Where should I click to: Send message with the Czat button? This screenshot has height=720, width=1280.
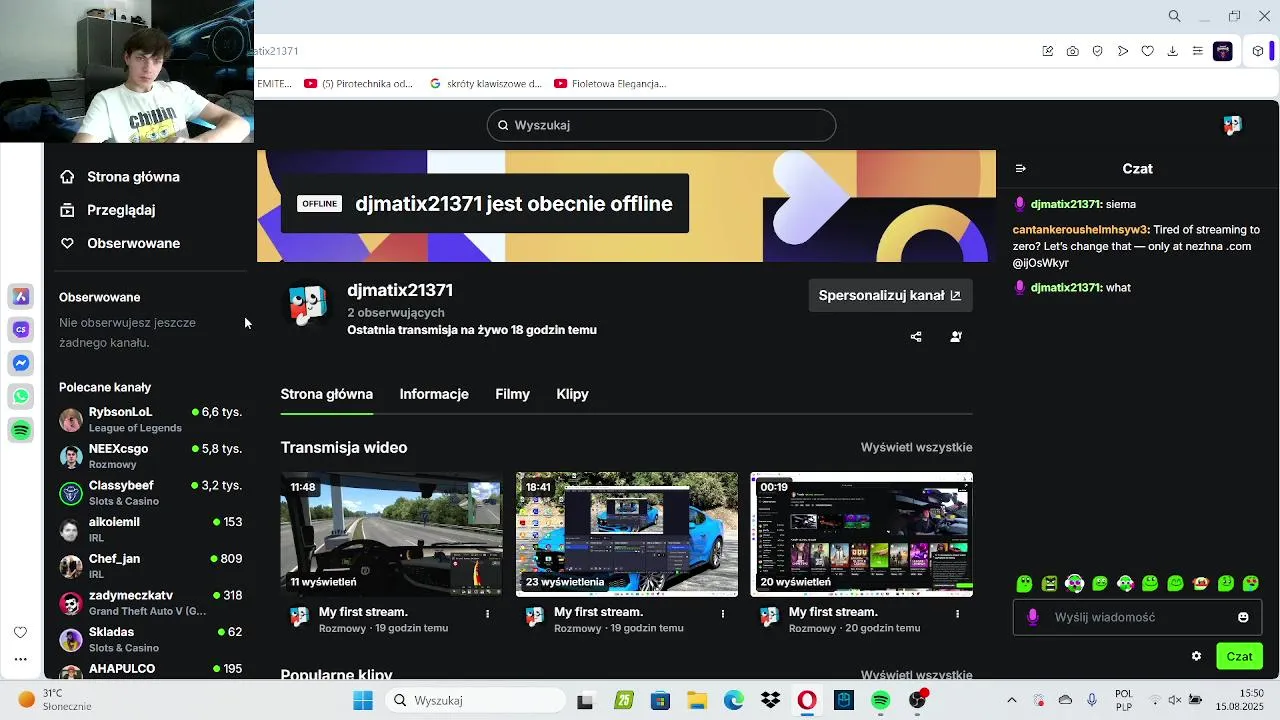point(1239,656)
